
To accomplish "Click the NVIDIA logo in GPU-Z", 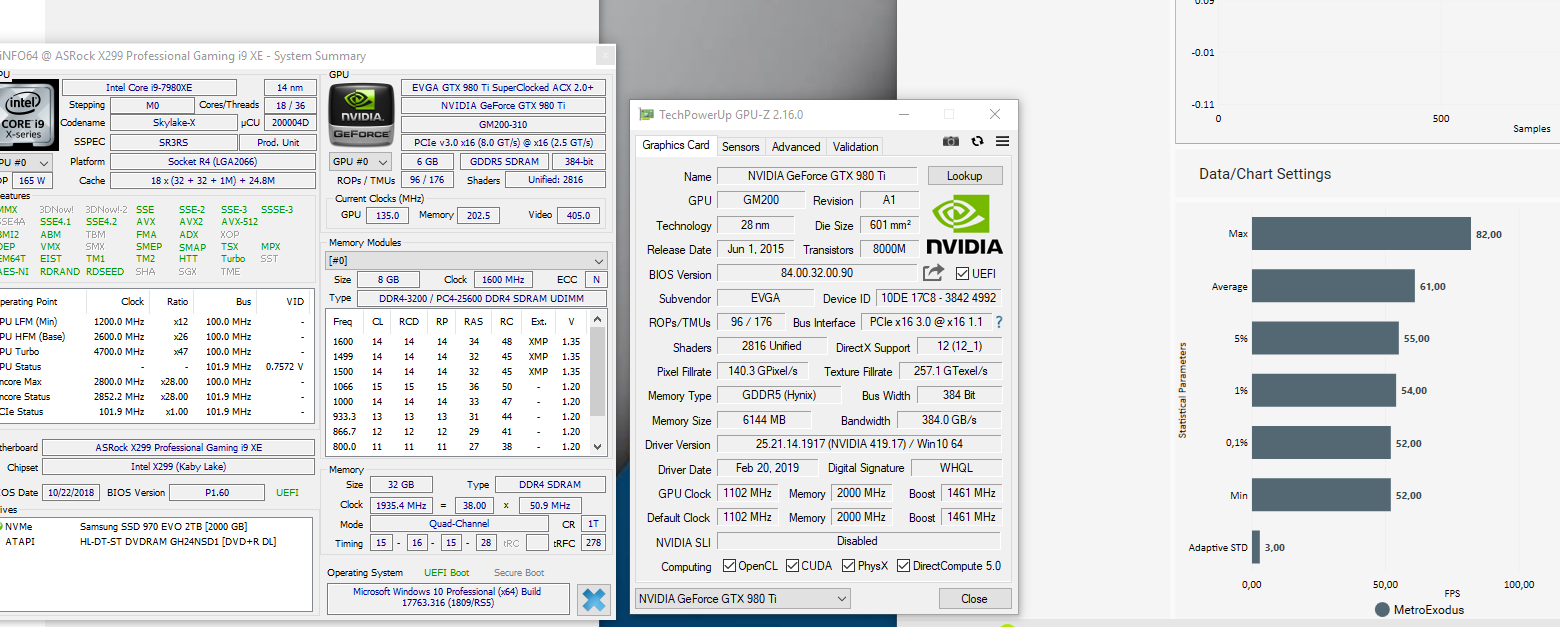I will coord(964,224).
